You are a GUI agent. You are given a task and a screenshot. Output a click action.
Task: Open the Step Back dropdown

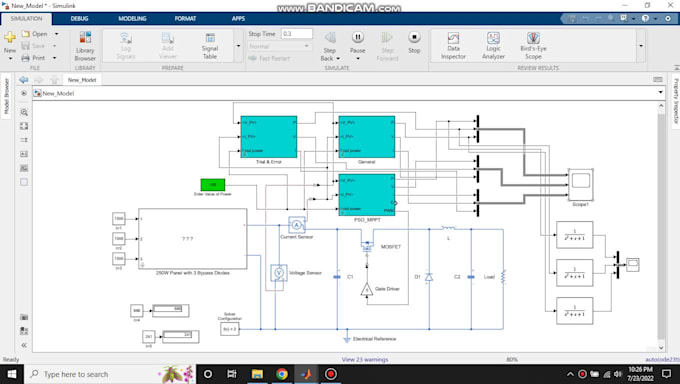click(338, 58)
